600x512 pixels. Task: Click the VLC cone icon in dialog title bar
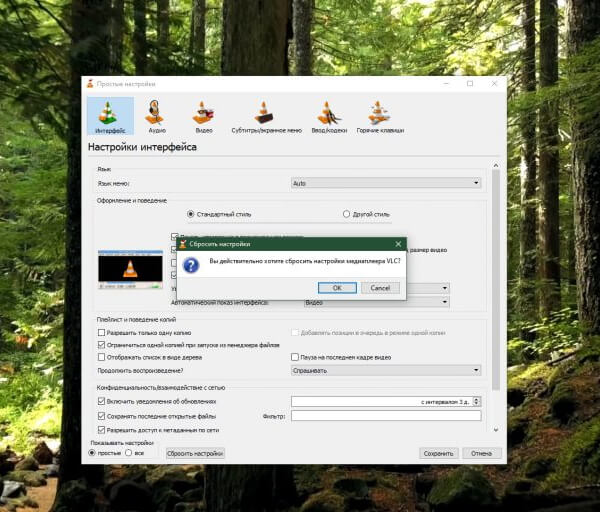[x=183, y=244]
